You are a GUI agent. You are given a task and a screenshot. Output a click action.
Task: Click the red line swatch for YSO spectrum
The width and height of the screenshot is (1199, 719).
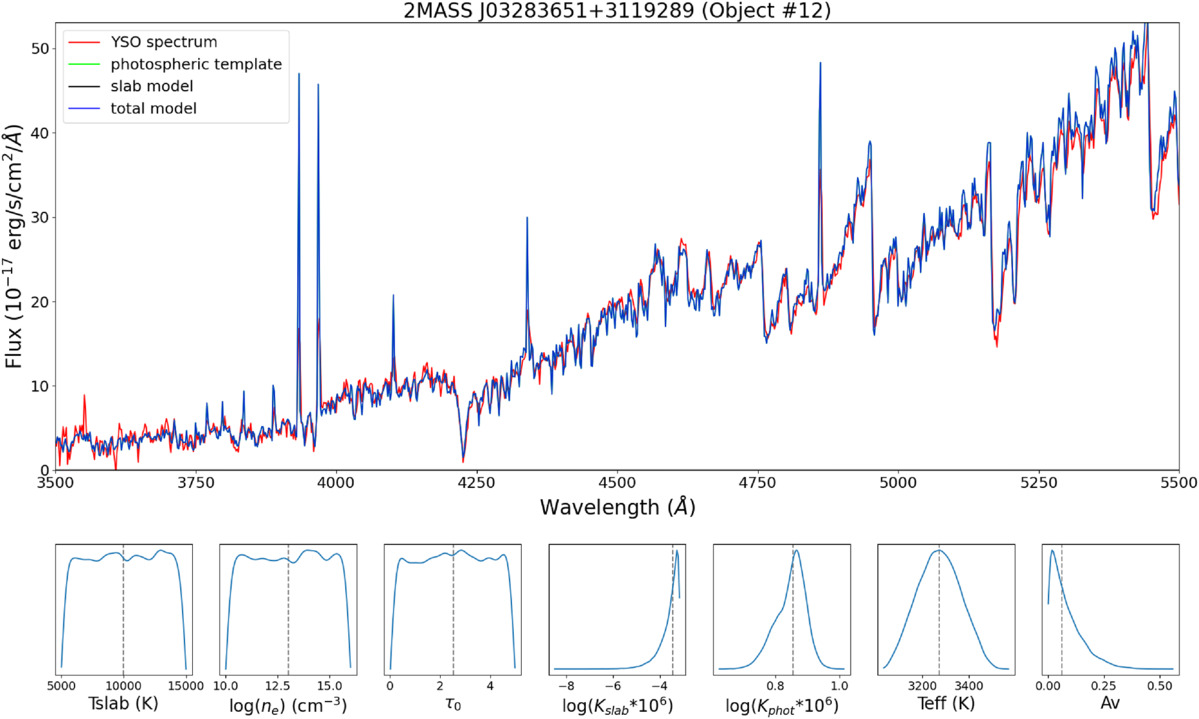[84, 42]
